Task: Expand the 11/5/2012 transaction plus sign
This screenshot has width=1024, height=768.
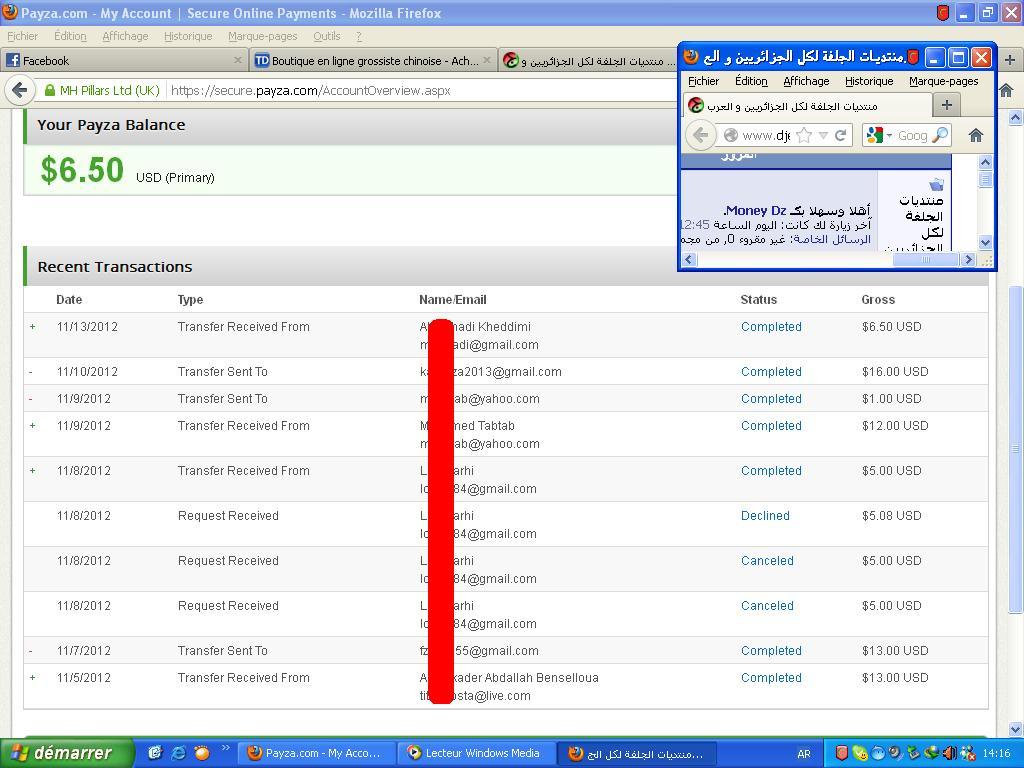Action: pos(33,677)
